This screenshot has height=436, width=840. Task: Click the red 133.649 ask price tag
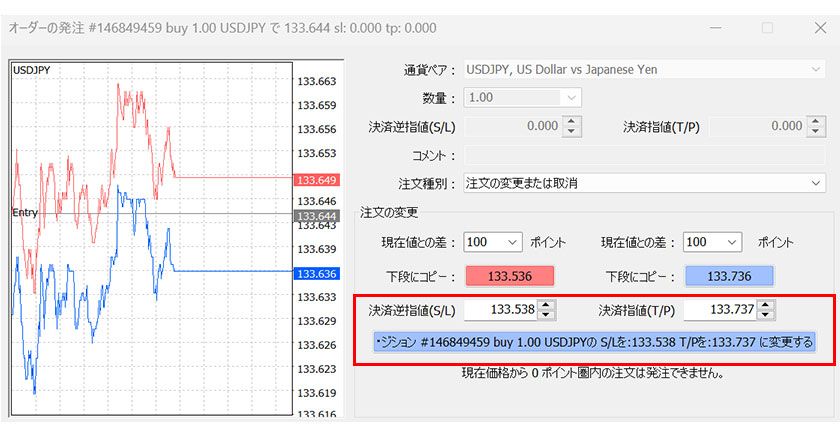[x=316, y=180]
